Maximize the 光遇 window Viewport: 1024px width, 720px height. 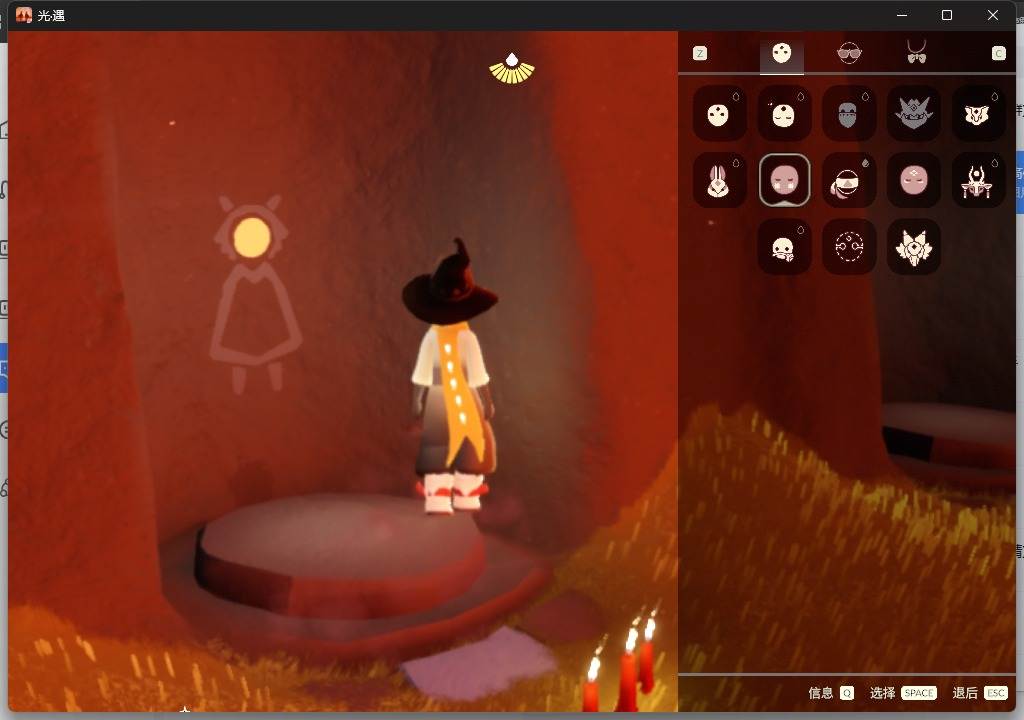point(947,15)
